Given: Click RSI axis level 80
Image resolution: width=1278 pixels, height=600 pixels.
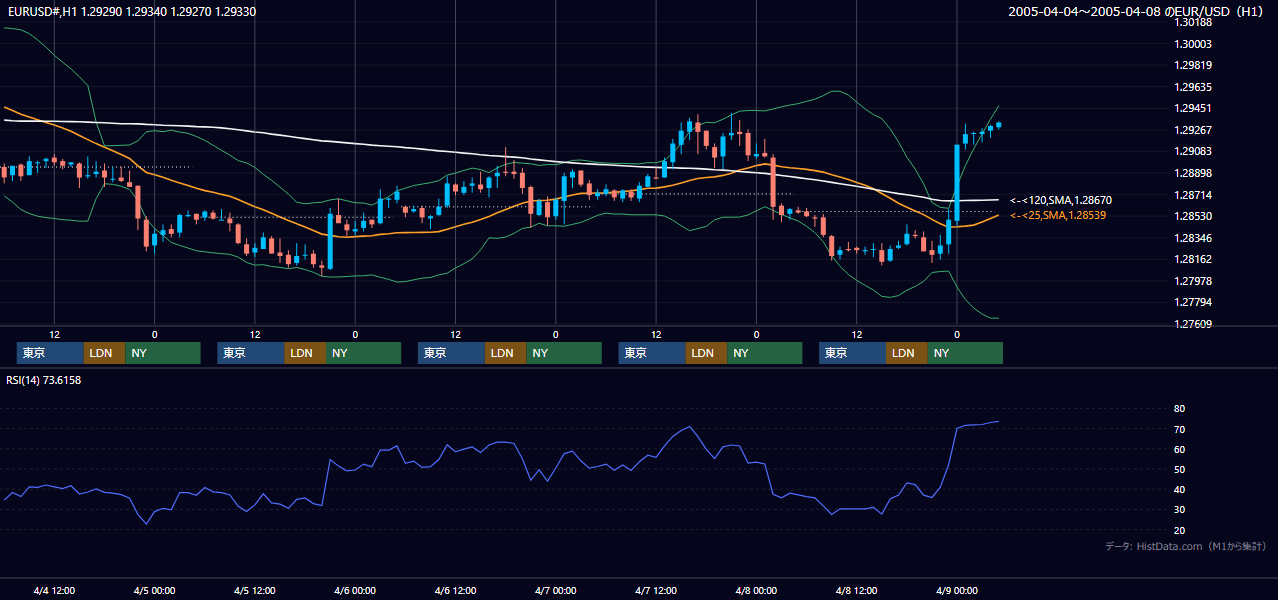Looking at the screenshot, I should 1180,409.
